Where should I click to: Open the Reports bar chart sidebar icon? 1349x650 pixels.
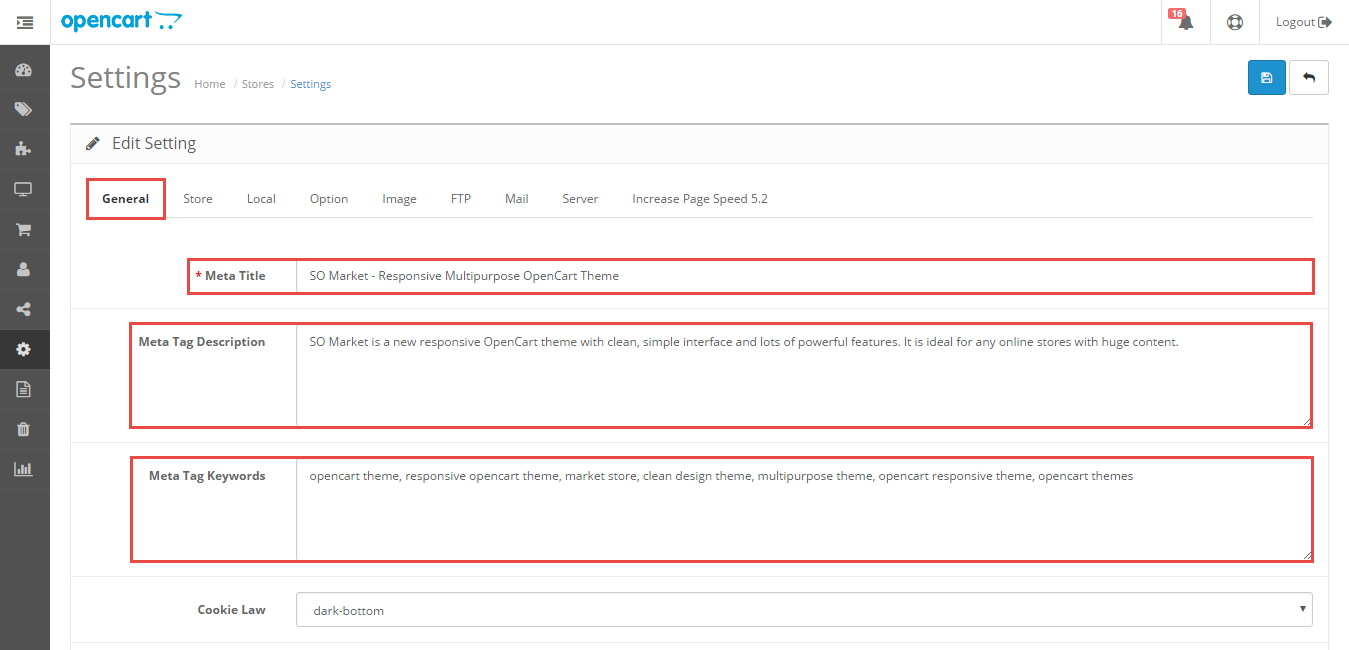pos(24,469)
